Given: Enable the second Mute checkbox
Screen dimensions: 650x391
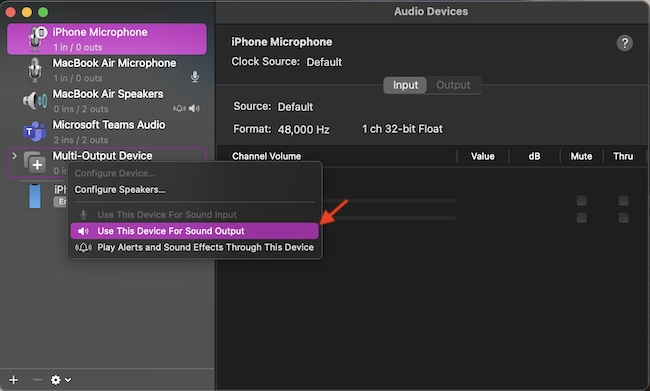Looking at the screenshot, I should click(x=582, y=218).
